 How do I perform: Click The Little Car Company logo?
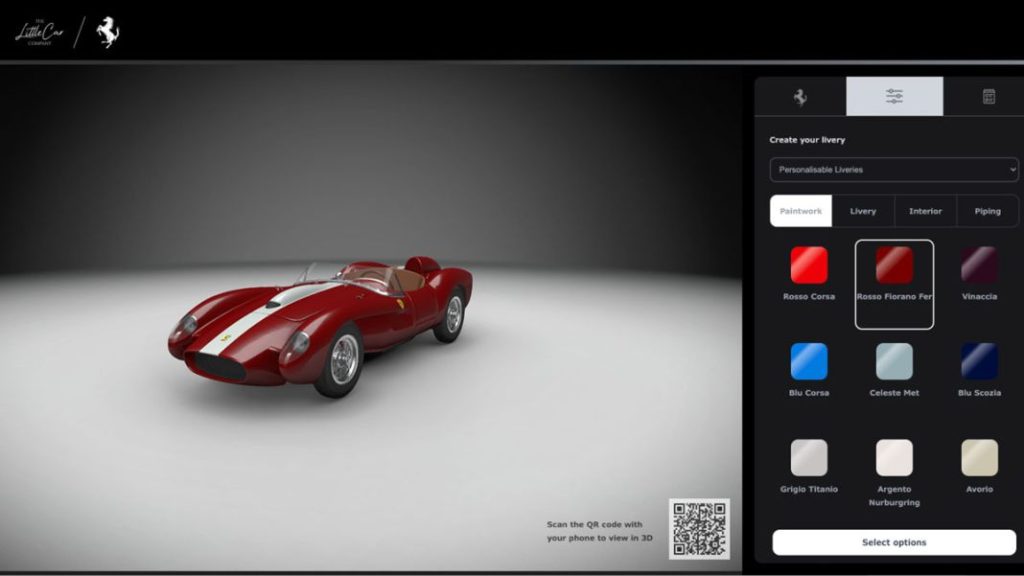click(39, 33)
